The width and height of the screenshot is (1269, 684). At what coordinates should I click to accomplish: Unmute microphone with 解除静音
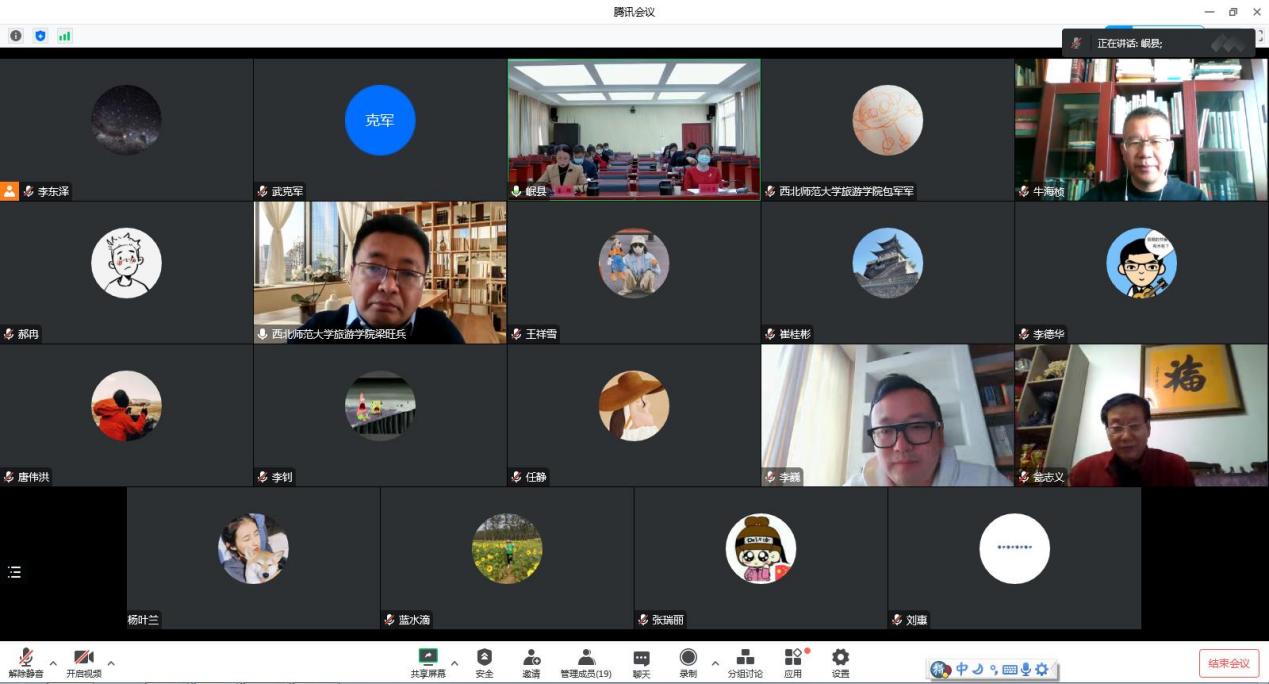[x=26, y=661]
